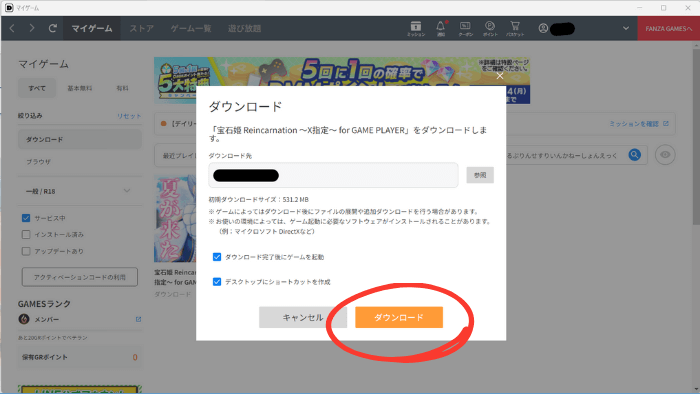700x394 pixels.
Task: Choose ダウンロード in sidebar filter
Action: click(80, 140)
